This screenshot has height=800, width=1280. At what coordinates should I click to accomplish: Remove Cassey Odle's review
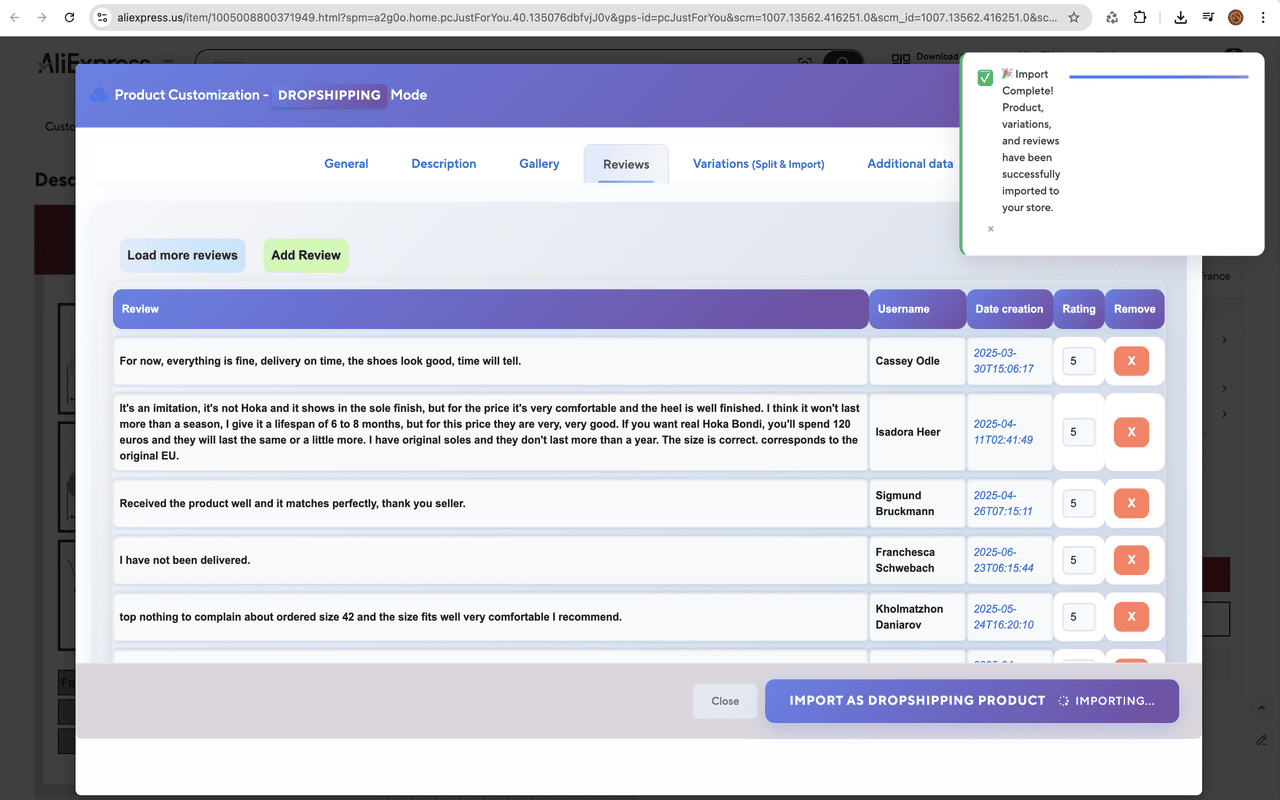click(1131, 361)
